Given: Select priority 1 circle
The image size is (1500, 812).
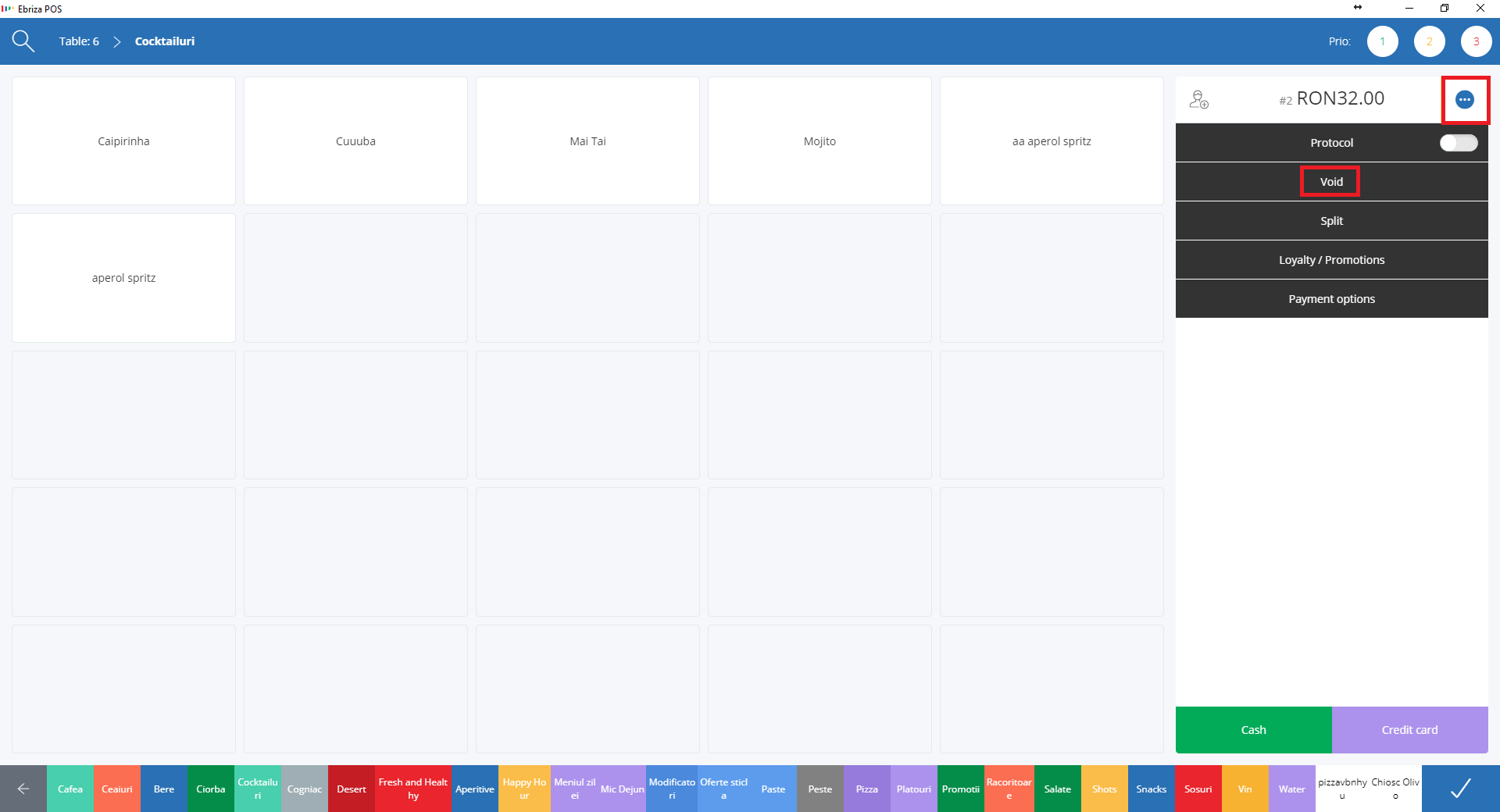Looking at the screenshot, I should pos(1383,41).
